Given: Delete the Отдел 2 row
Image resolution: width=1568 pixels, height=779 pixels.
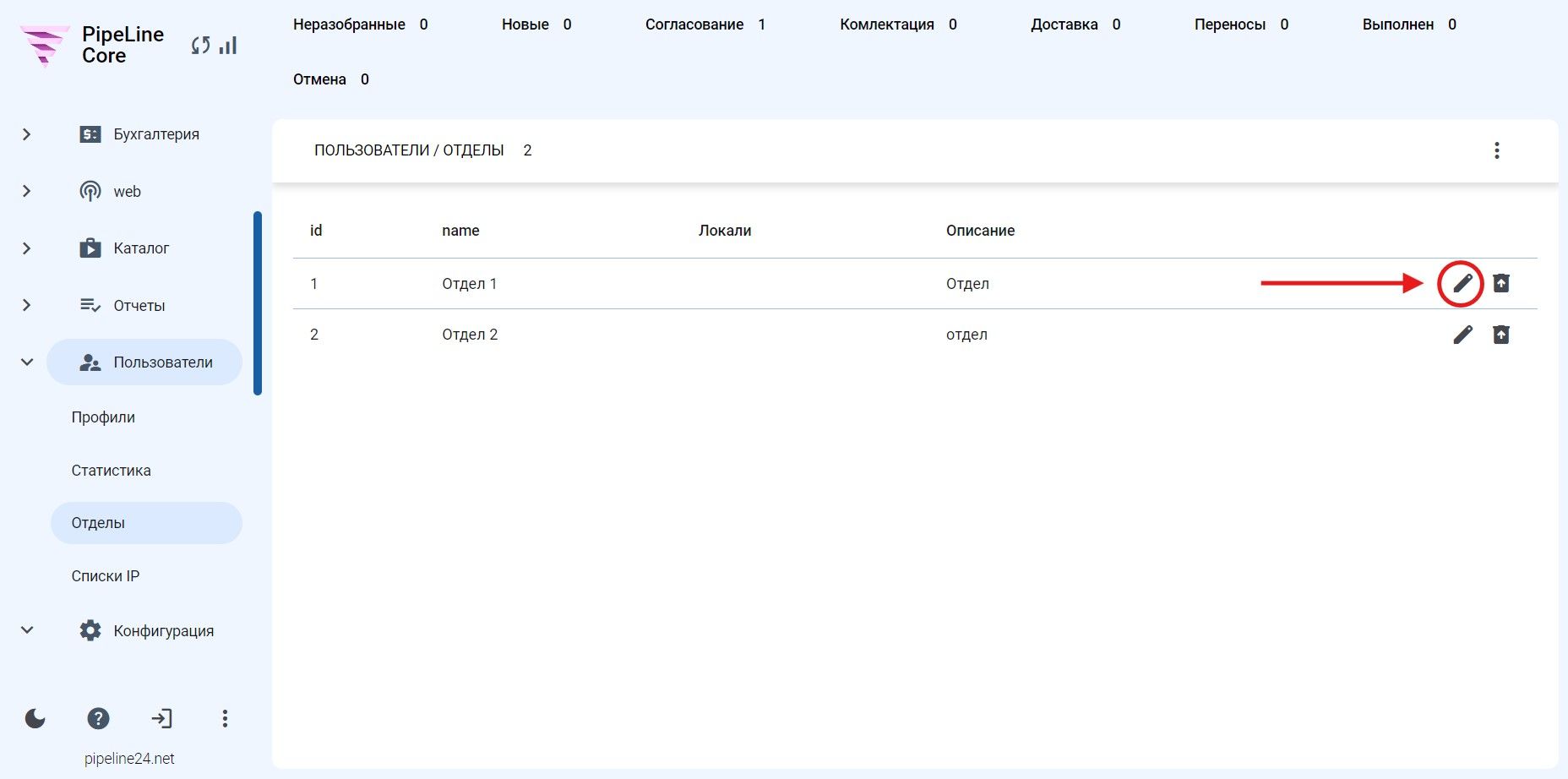Looking at the screenshot, I should click(x=1501, y=335).
